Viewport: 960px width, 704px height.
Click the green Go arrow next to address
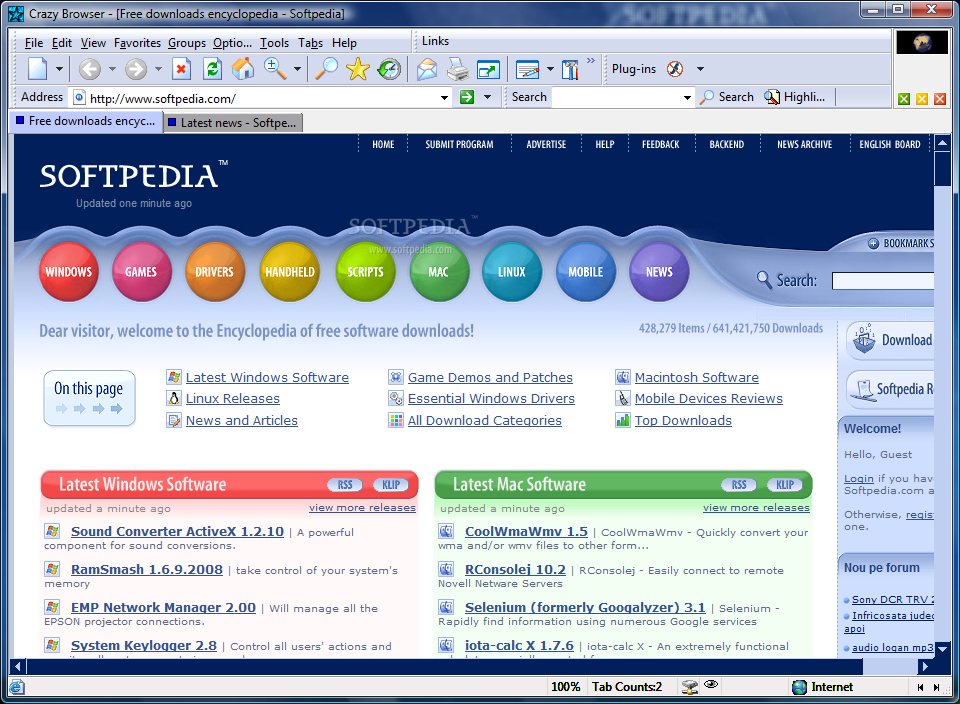tap(467, 97)
